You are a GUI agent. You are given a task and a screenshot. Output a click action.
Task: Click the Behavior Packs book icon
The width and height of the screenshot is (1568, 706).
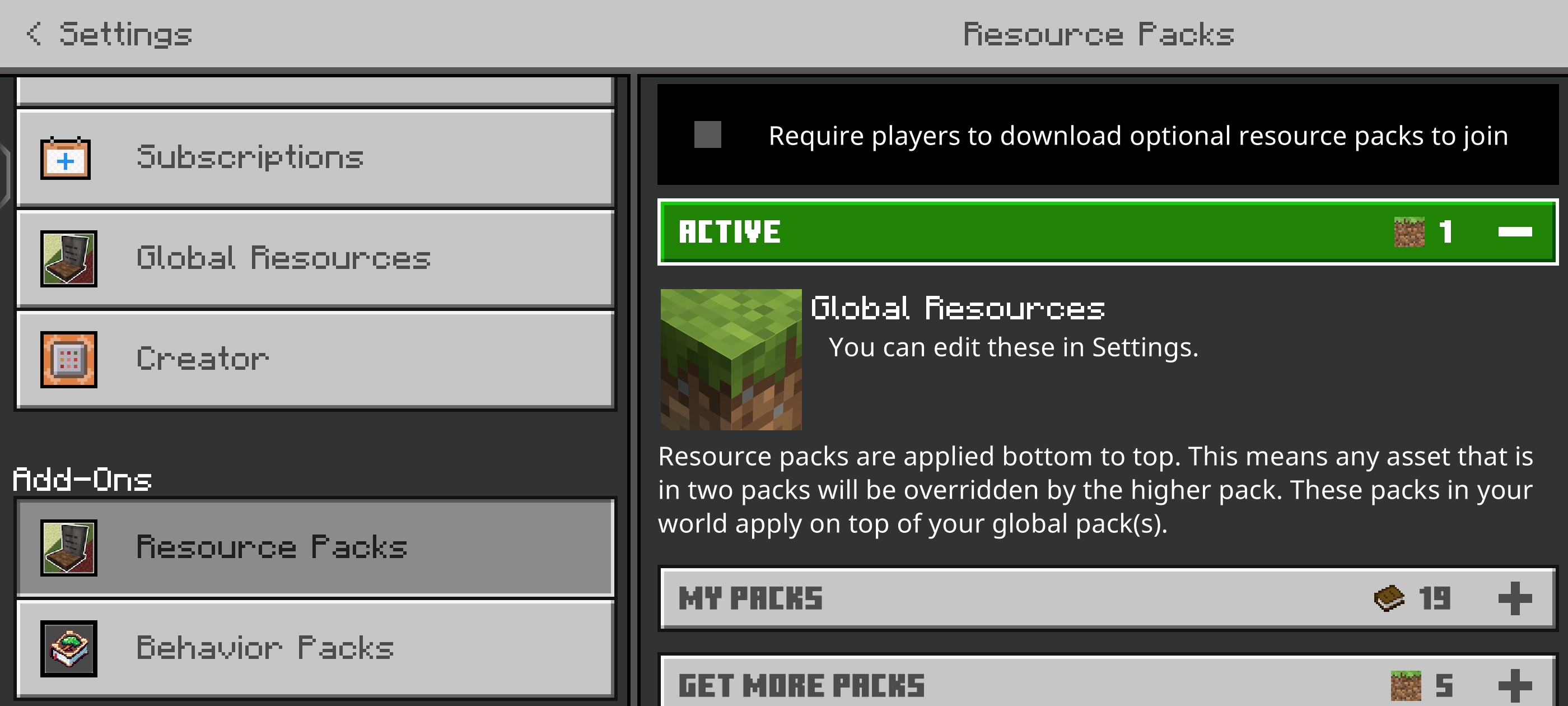click(x=69, y=648)
